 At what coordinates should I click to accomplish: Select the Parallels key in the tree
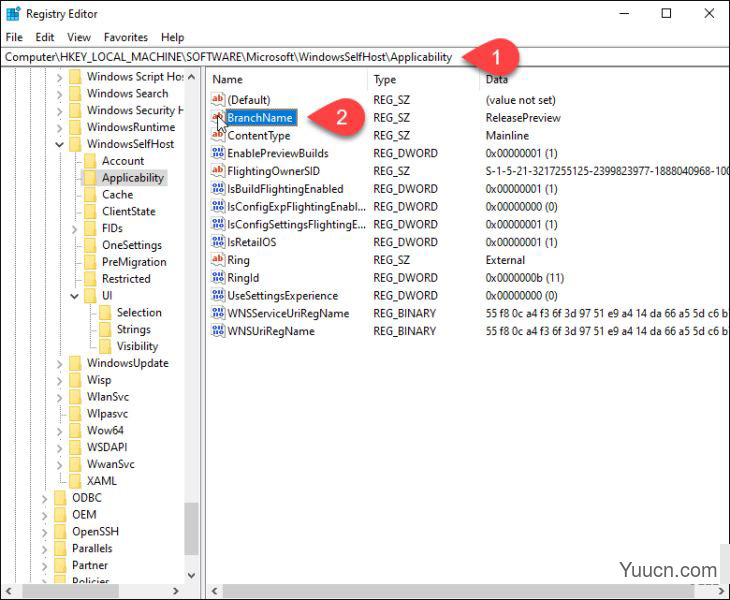click(x=92, y=548)
